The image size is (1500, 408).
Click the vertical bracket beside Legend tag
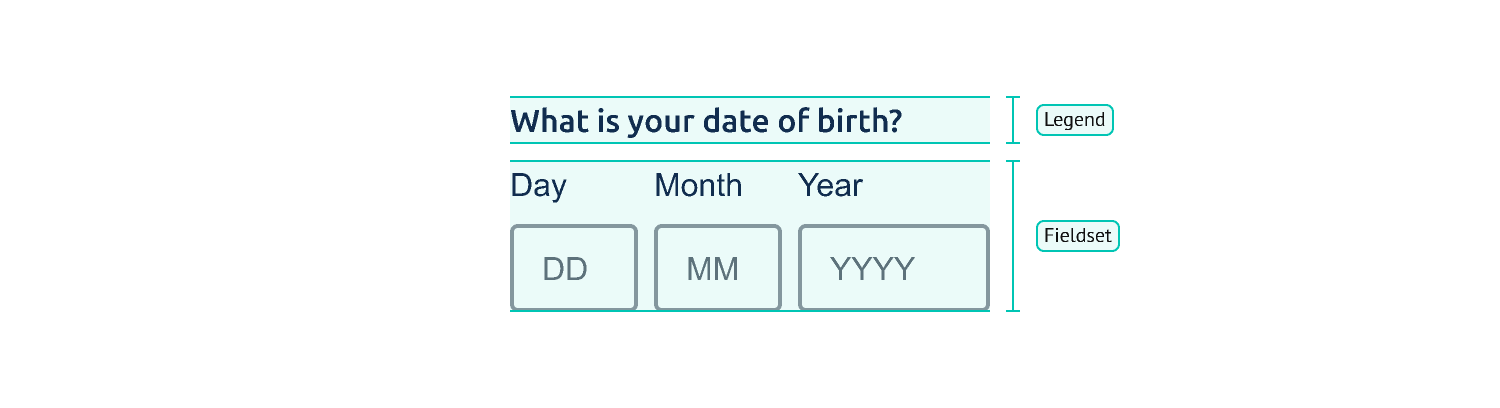[1013, 120]
